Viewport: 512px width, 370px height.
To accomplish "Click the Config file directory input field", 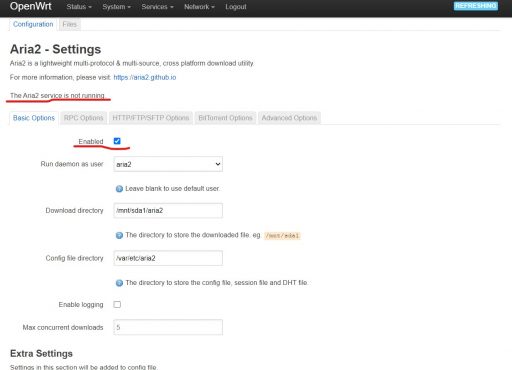I will 168,258.
